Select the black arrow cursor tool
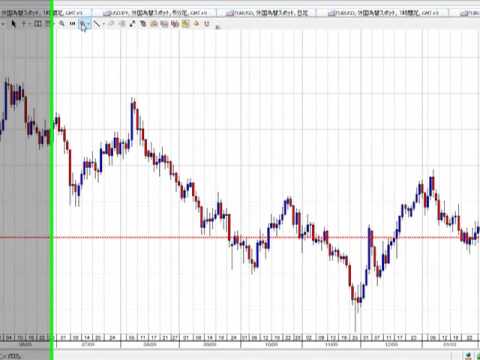This screenshot has height=360, width=480. [13, 24]
